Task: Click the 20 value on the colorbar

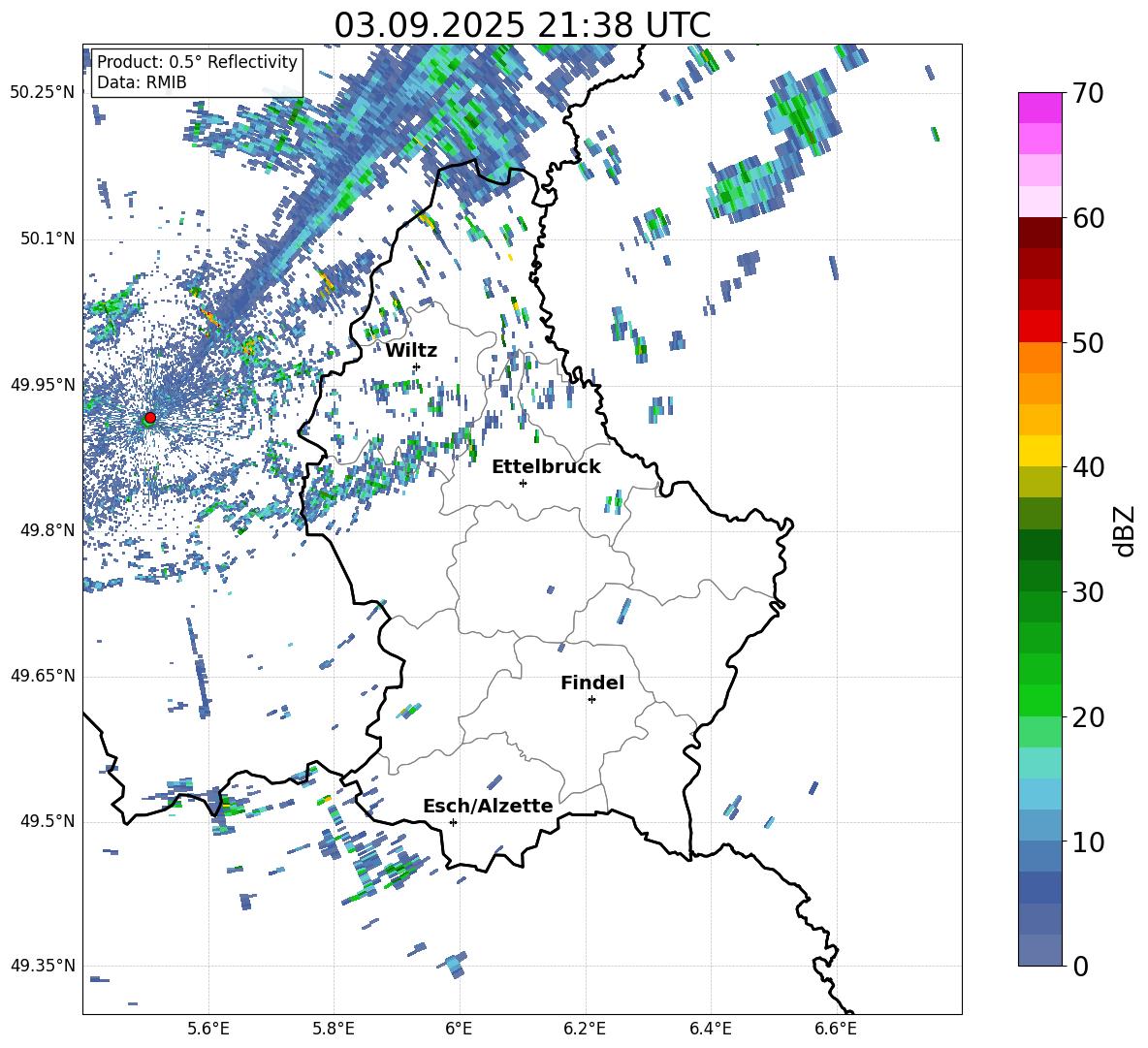Action: point(1088,717)
